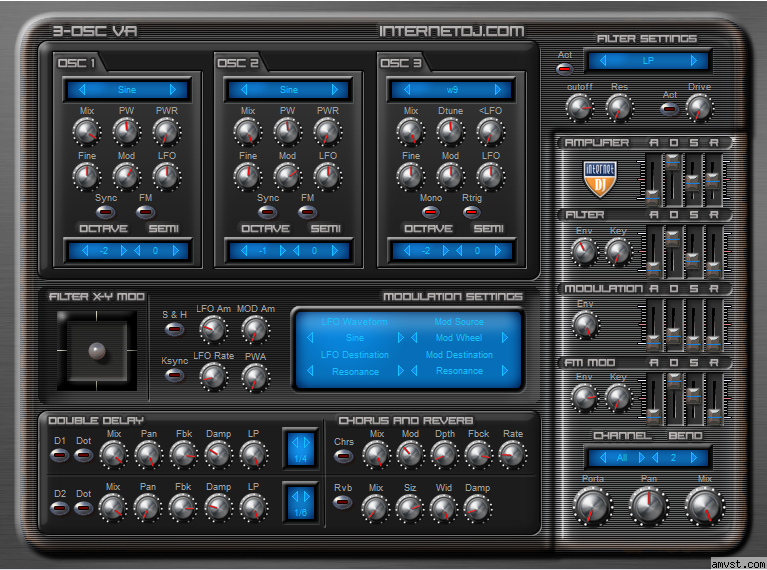Enable OSC 3 Rtrig switch
The height and width of the screenshot is (570, 767).
(471, 212)
